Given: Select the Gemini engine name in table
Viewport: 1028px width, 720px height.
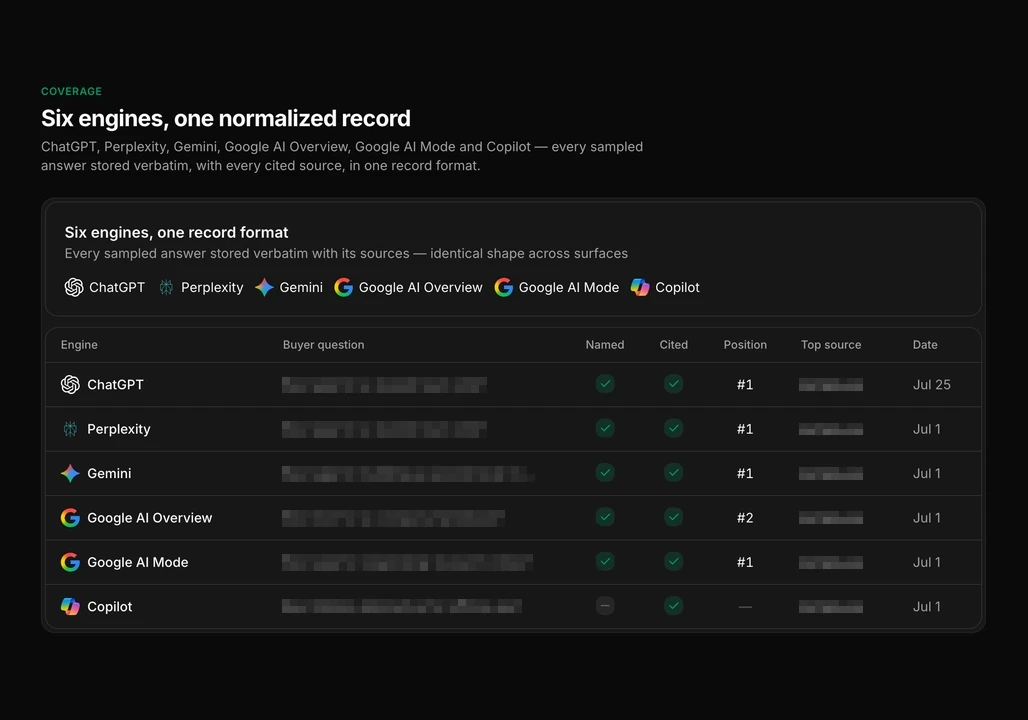Looking at the screenshot, I should tap(109, 473).
